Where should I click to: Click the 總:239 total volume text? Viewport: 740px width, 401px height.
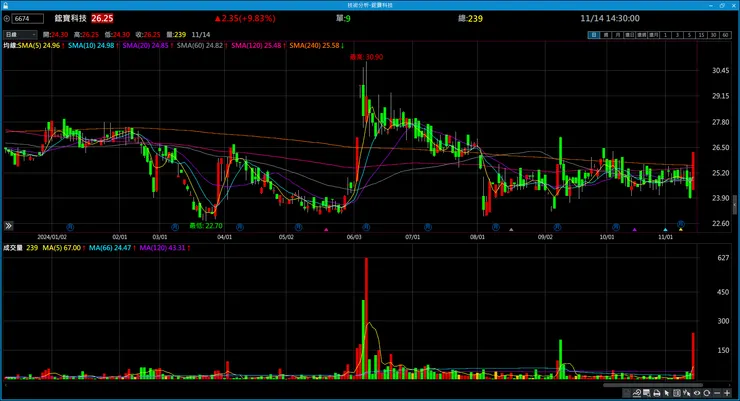[x=471, y=18]
